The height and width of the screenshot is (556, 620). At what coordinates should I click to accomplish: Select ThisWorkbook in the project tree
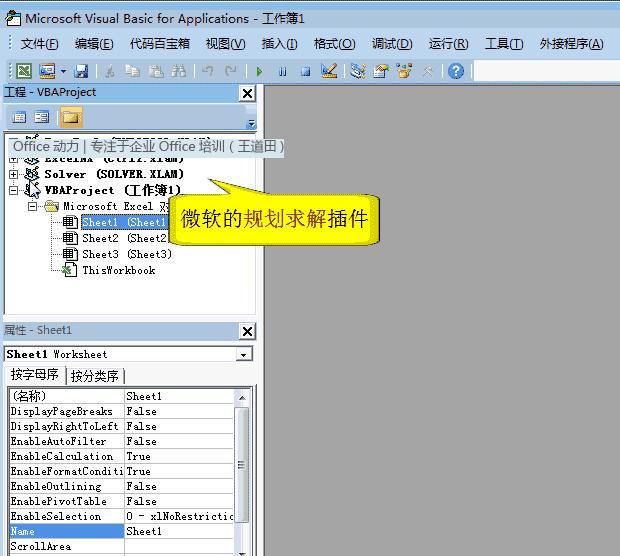(119, 270)
